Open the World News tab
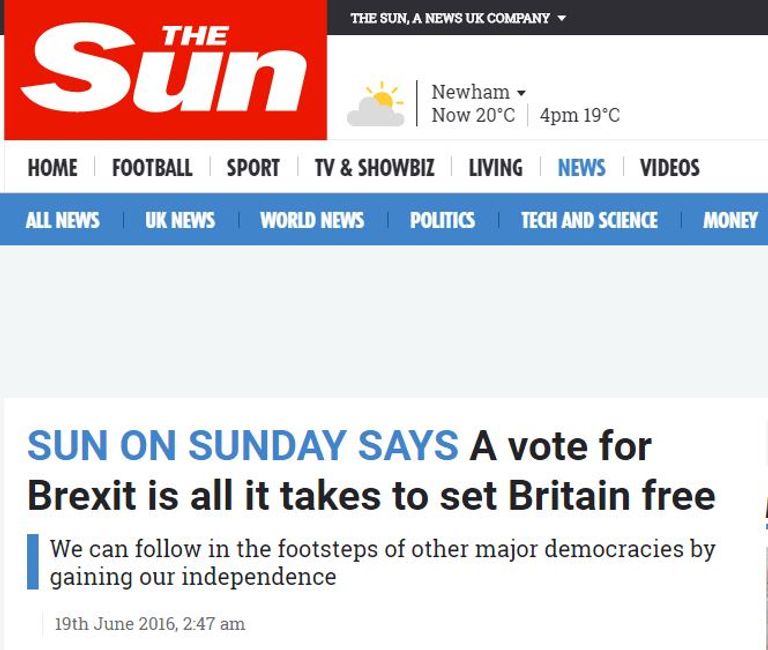 (312, 220)
